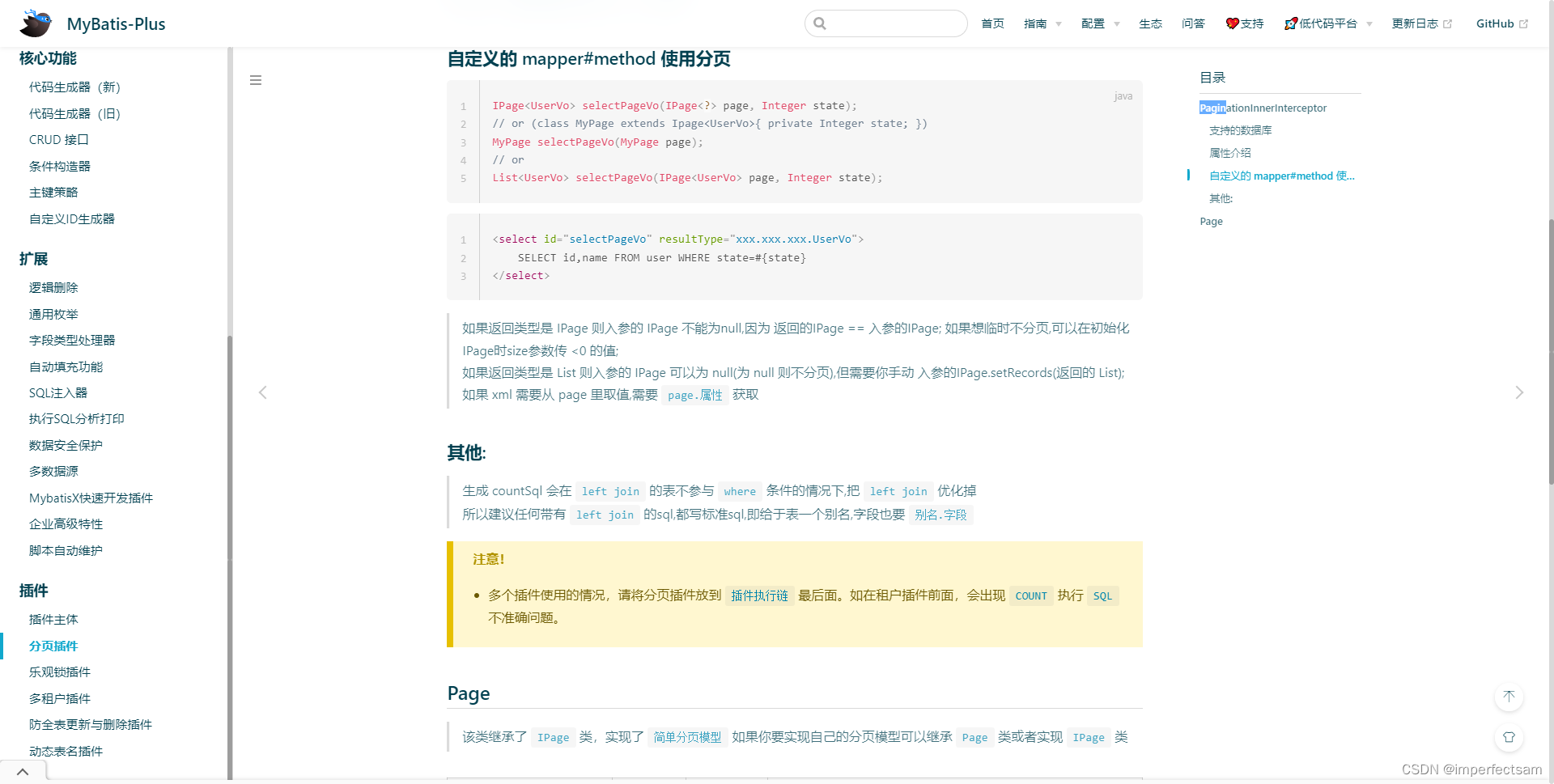This screenshot has width=1554, height=784.
Task: Click the back-to-top arrow button
Action: click(1509, 697)
